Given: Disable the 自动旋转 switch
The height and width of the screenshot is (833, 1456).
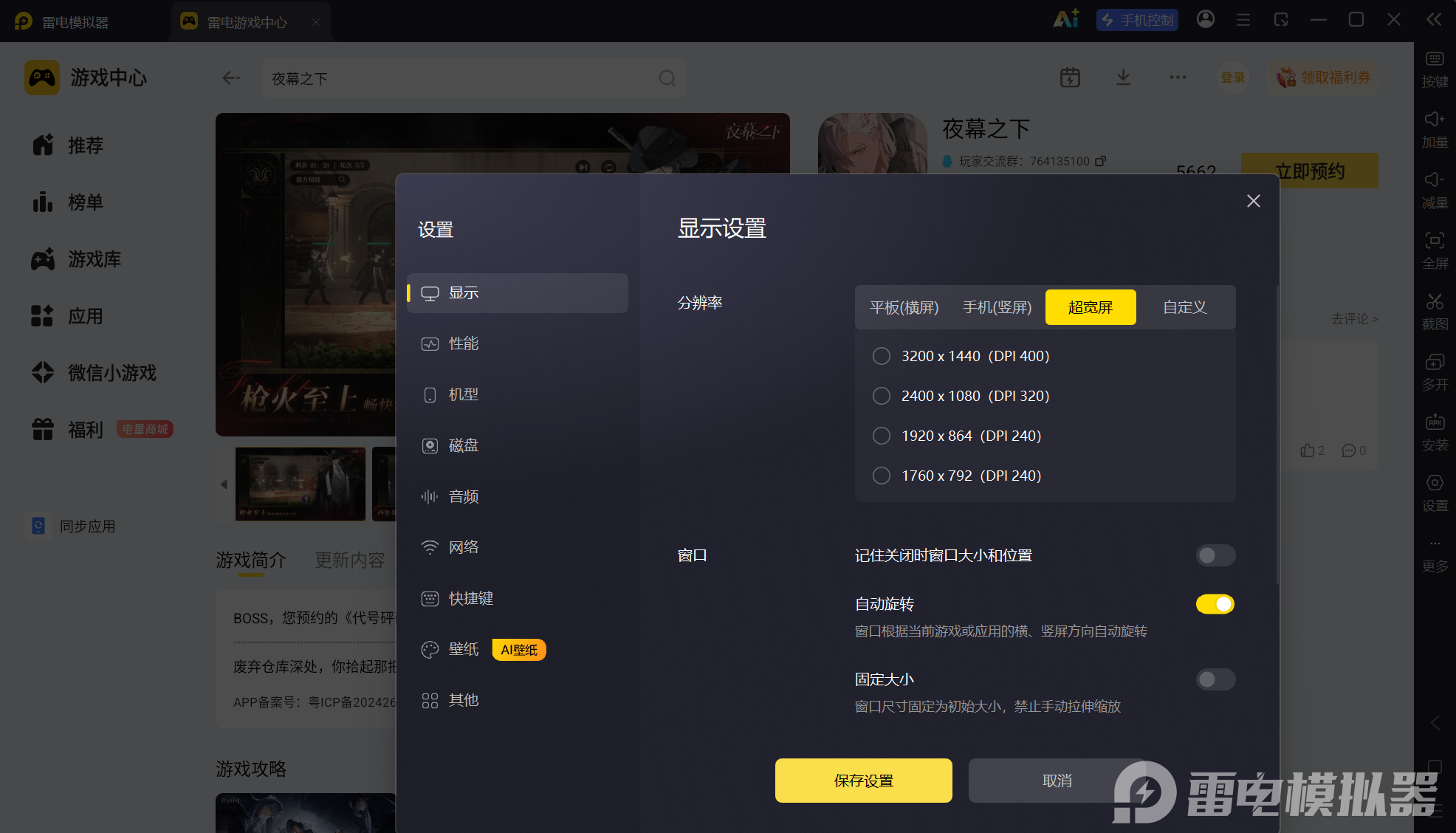Looking at the screenshot, I should [x=1215, y=604].
